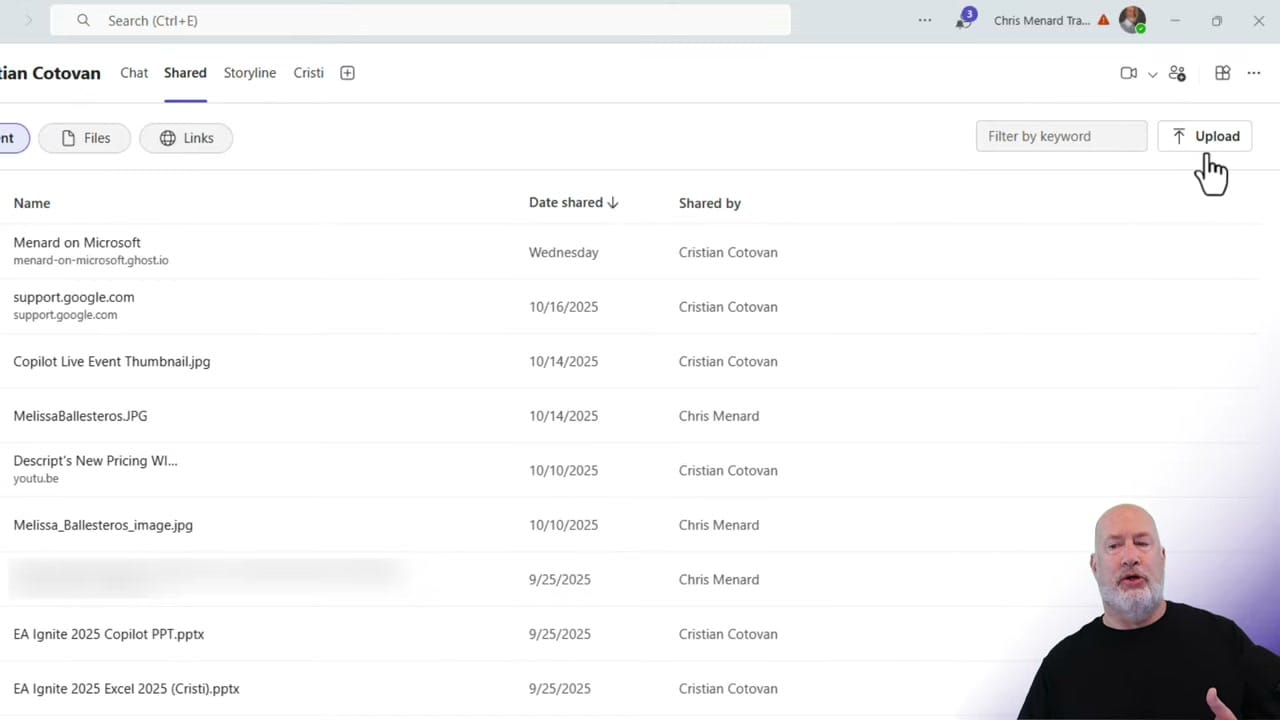Expand the video call options chevron

tap(1152, 74)
